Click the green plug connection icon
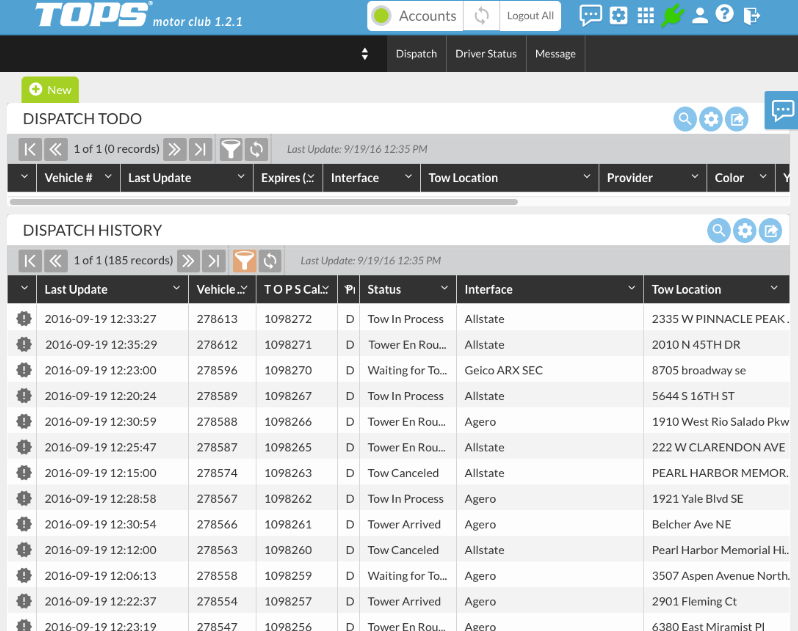The height and width of the screenshot is (631, 798). click(673, 15)
